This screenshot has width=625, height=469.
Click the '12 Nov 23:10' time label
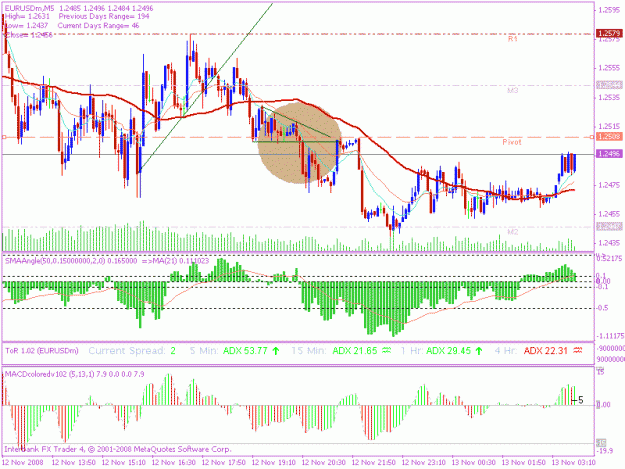(423, 463)
